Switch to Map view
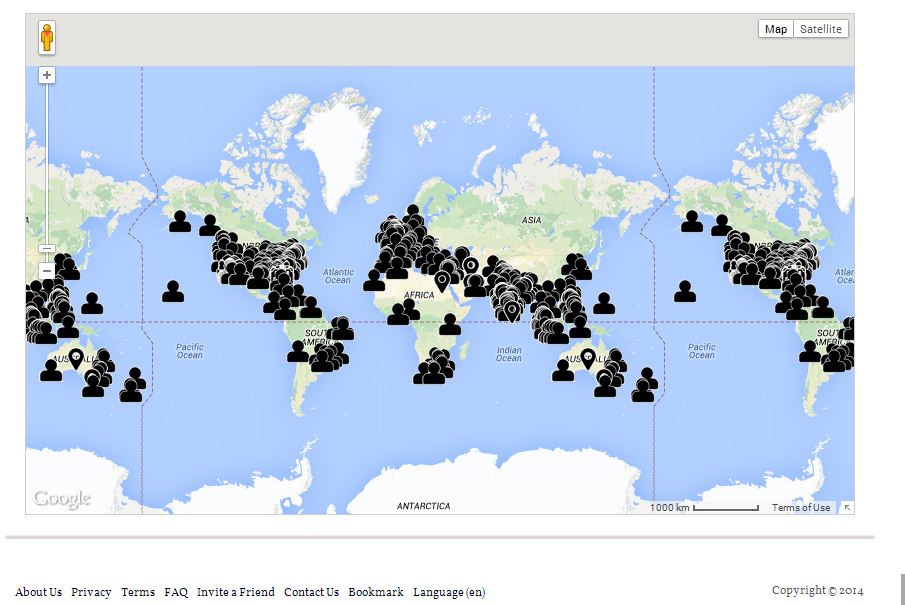The image size is (905, 605). tap(775, 29)
